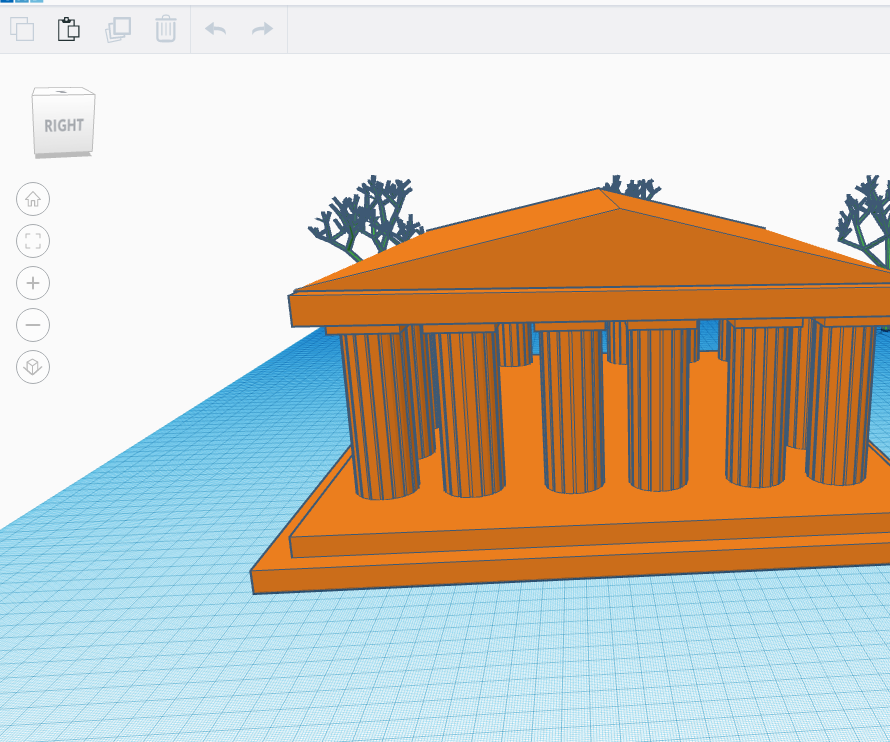Click the Paste icon in the toolbar
This screenshot has width=890, height=742.
(x=70, y=29)
